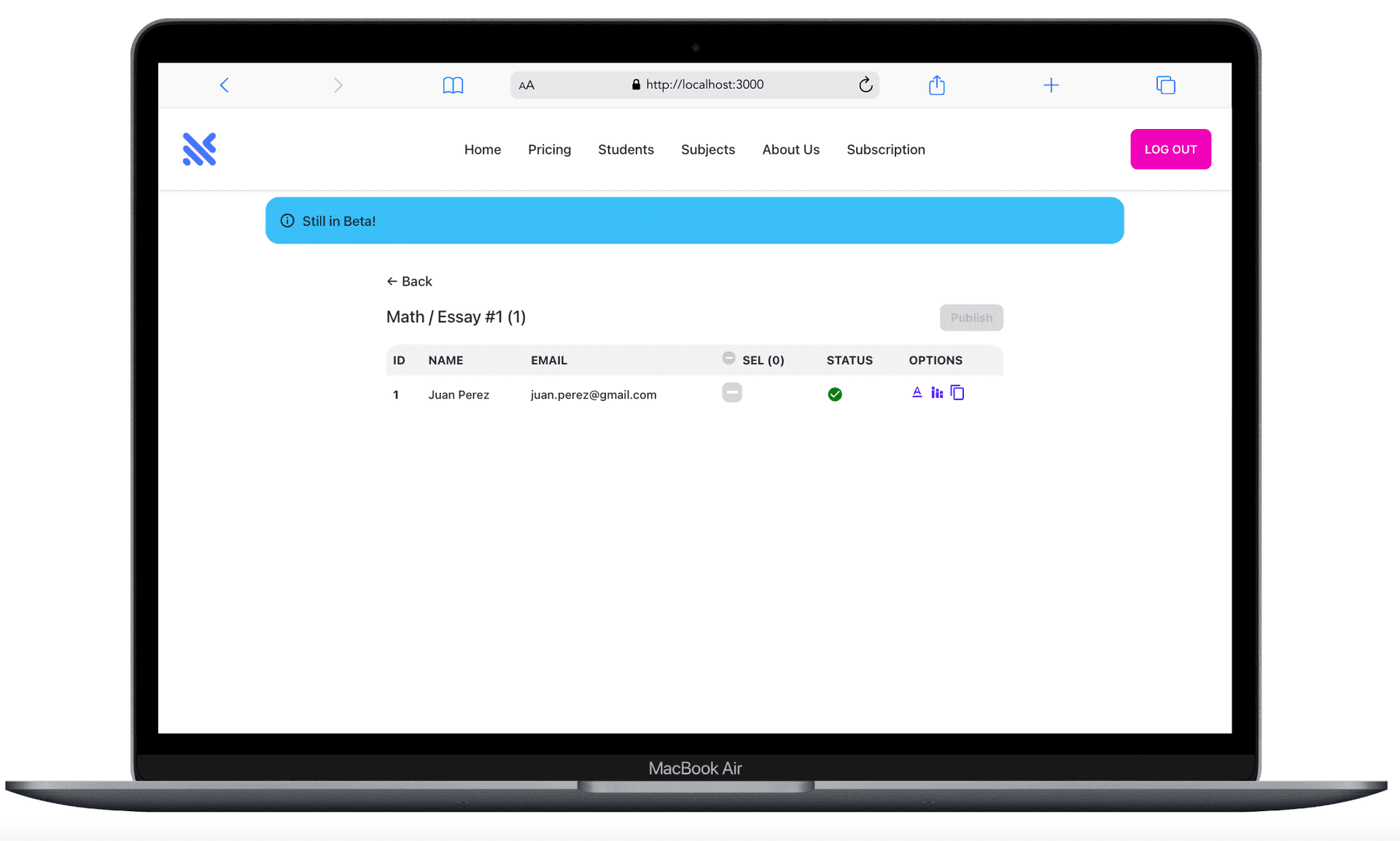The height and width of the screenshot is (841, 1400).
Task: Expand the Subscription menu item
Action: pos(886,149)
